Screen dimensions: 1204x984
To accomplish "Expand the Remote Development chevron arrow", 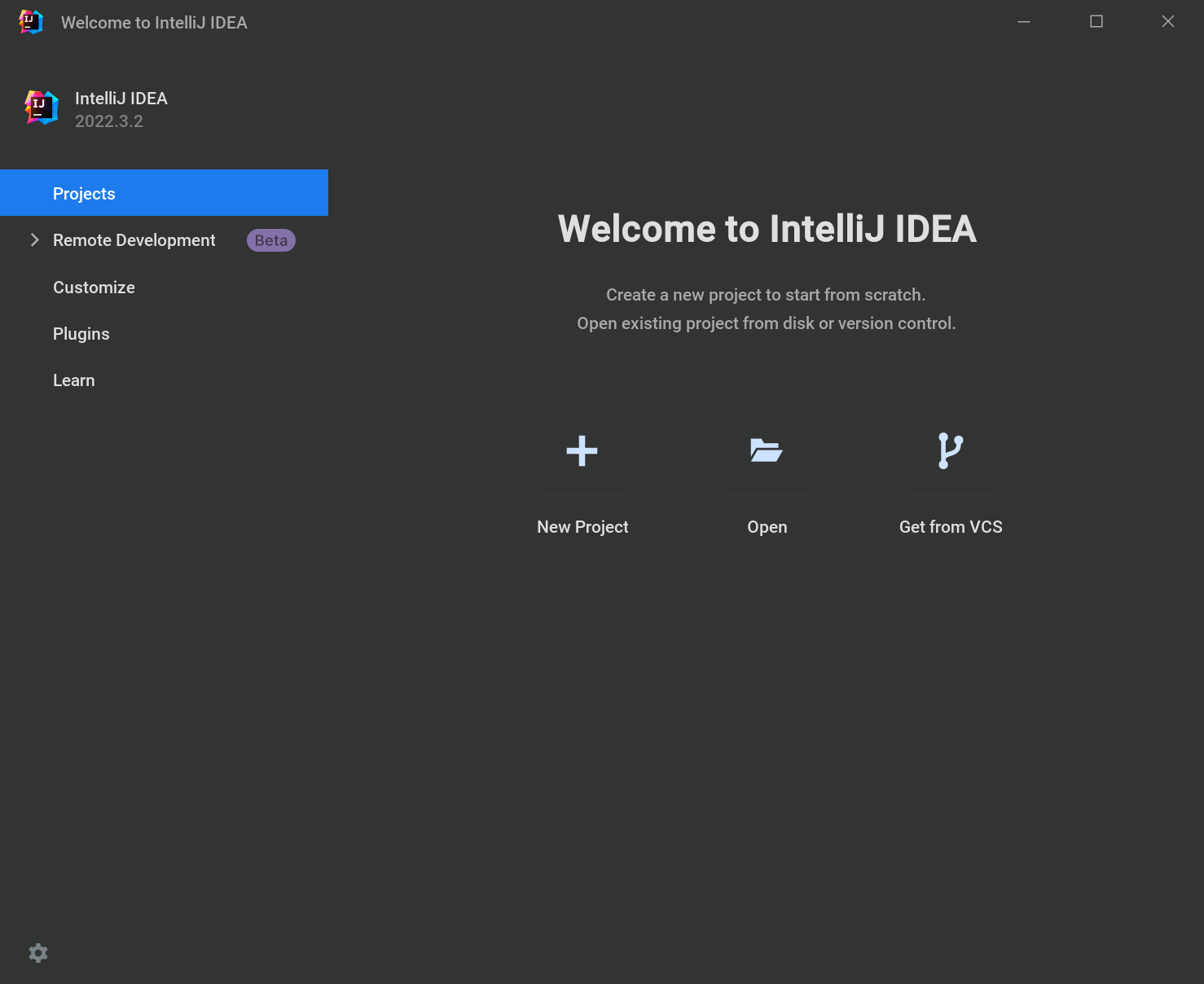I will (34, 239).
